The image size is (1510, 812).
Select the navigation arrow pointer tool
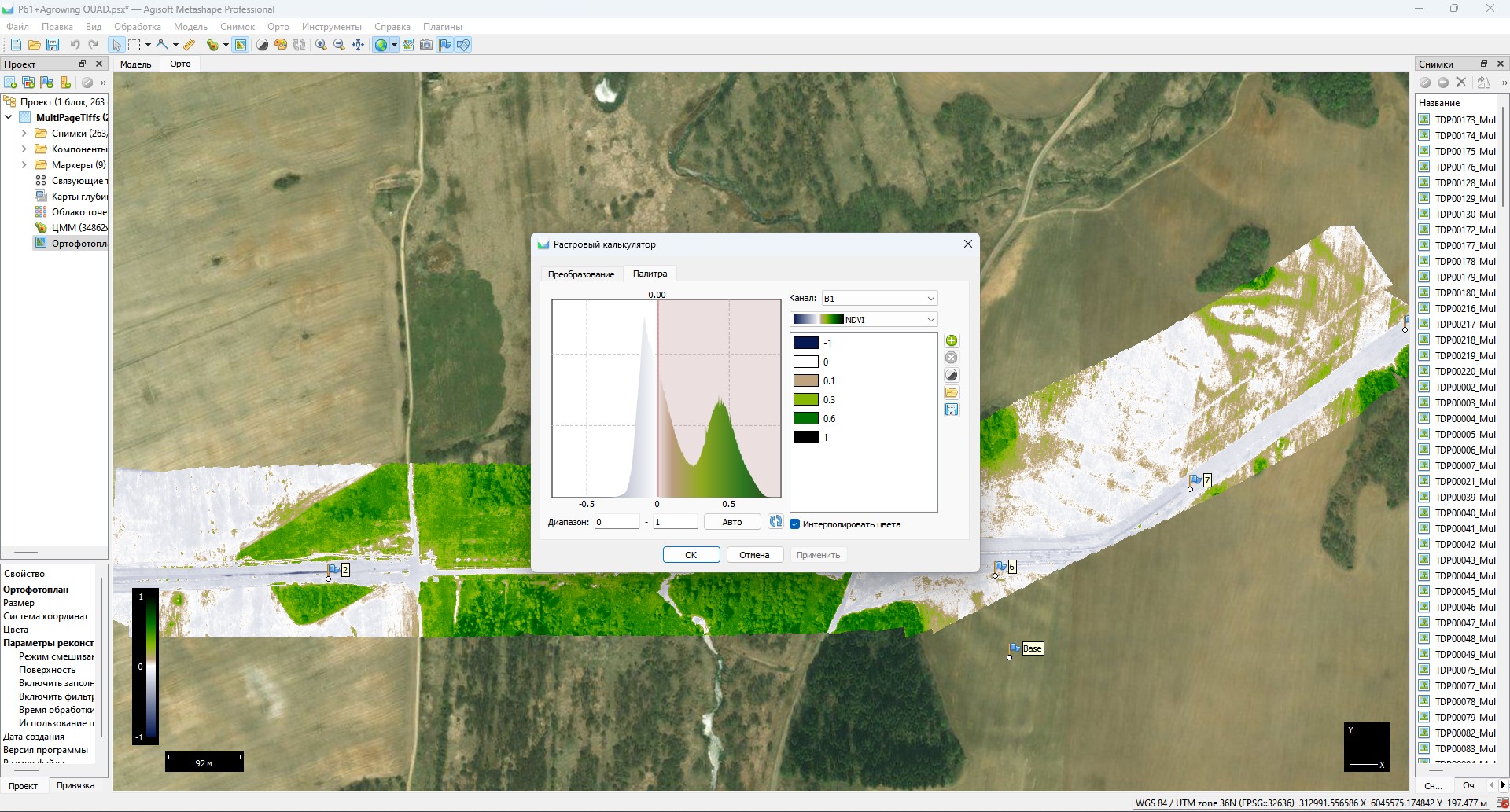[116, 45]
